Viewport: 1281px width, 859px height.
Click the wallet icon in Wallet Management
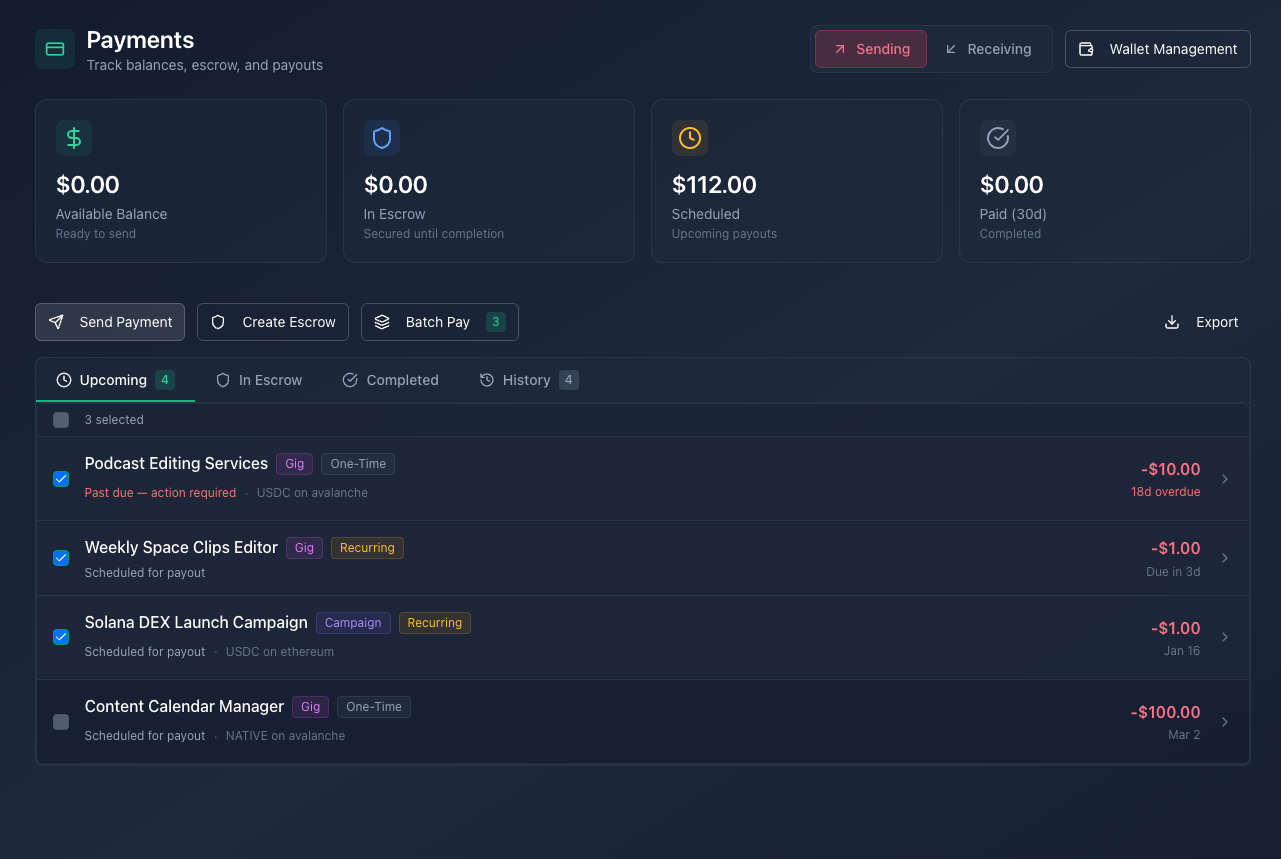point(1086,49)
